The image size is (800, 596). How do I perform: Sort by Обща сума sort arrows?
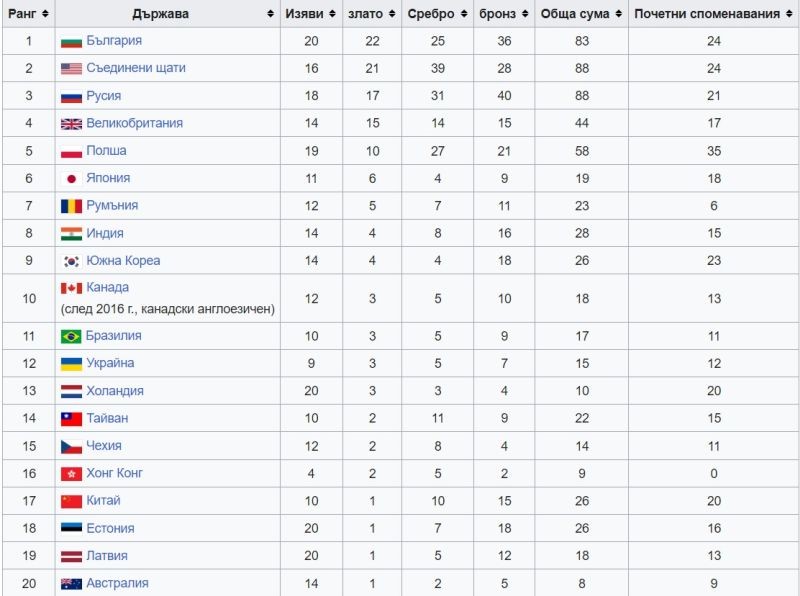tap(618, 14)
